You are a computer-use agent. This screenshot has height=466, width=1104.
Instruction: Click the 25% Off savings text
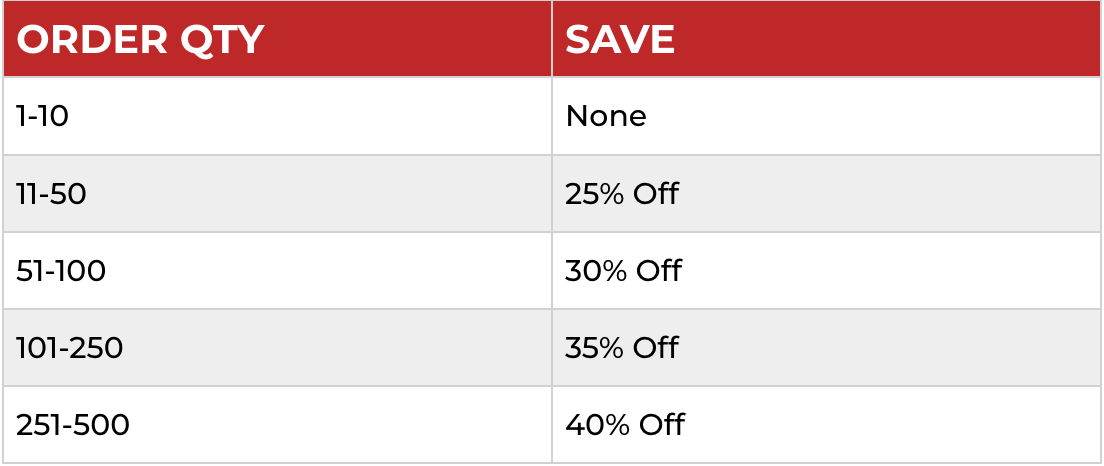[621, 194]
